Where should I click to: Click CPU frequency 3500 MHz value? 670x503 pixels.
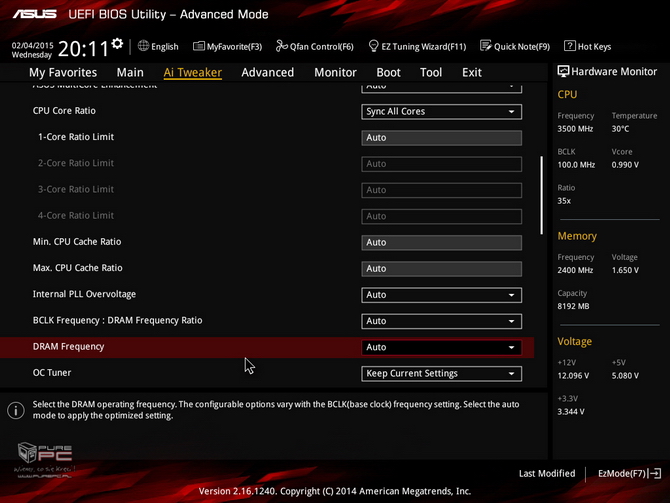coord(575,129)
